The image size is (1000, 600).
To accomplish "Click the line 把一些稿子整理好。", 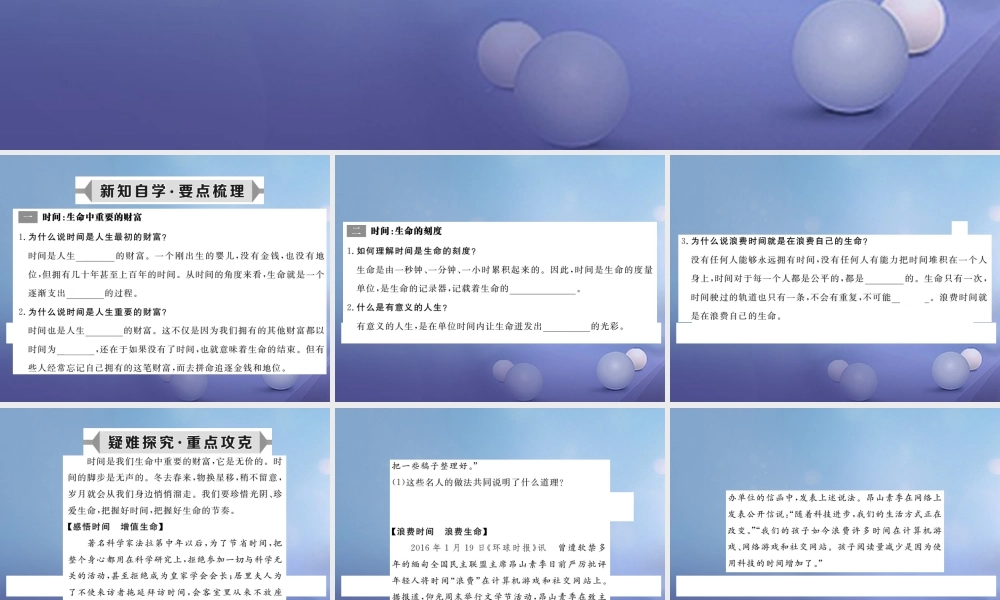I will [x=434, y=466].
